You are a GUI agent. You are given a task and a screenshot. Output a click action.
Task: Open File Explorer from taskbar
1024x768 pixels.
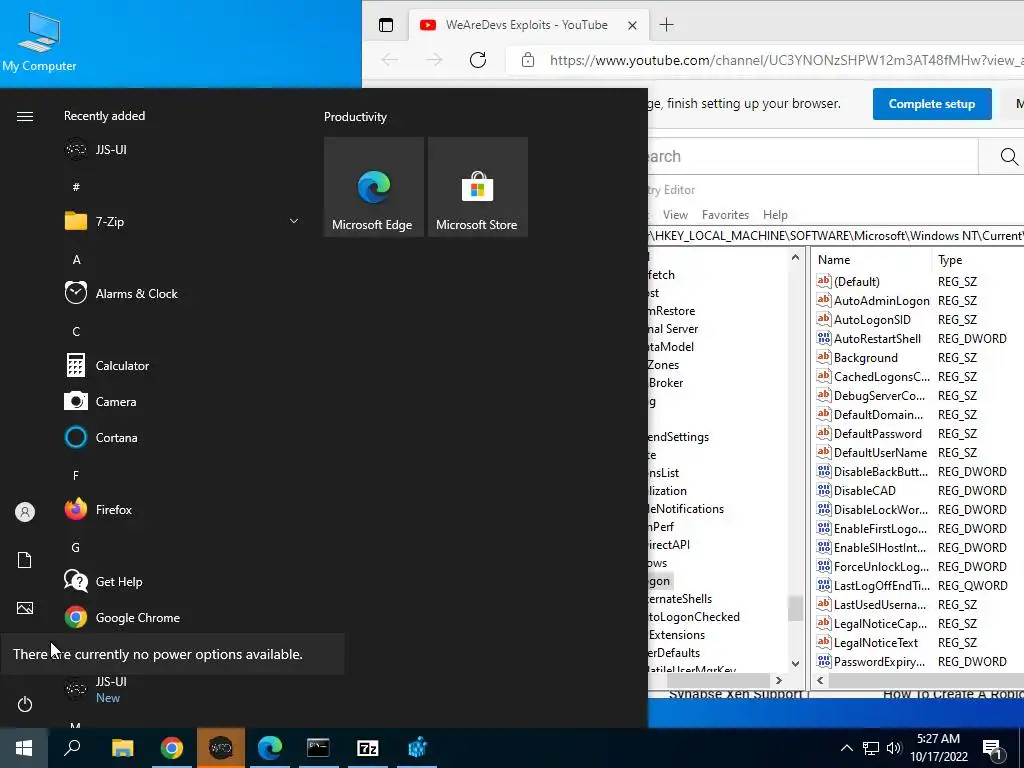click(122, 748)
